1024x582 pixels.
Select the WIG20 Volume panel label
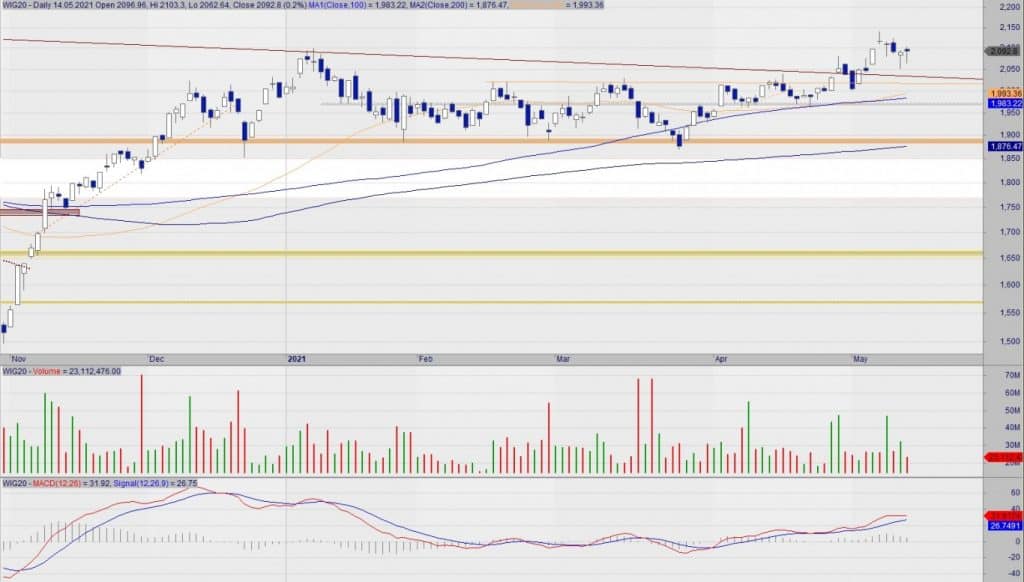(60, 371)
